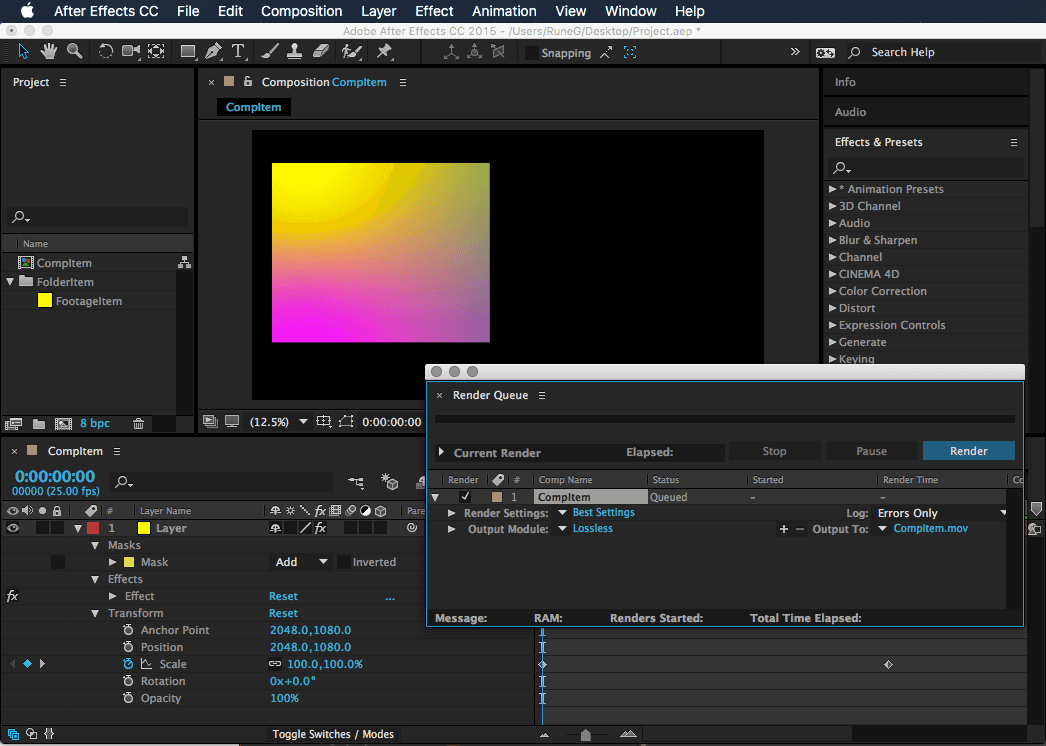Click the CompItem.mov output path
This screenshot has width=1046, height=746.
(931, 528)
